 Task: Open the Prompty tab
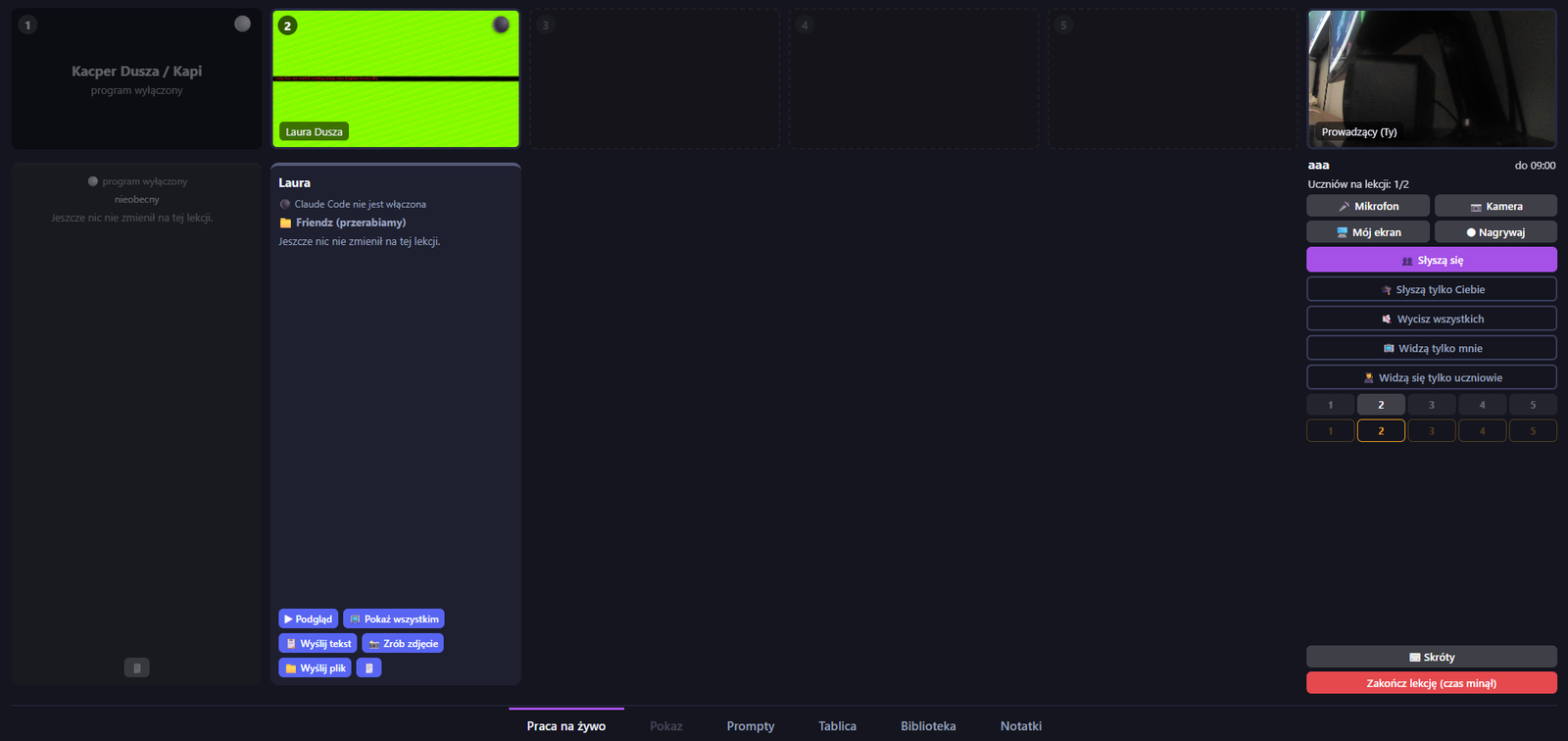[x=751, y=725]
